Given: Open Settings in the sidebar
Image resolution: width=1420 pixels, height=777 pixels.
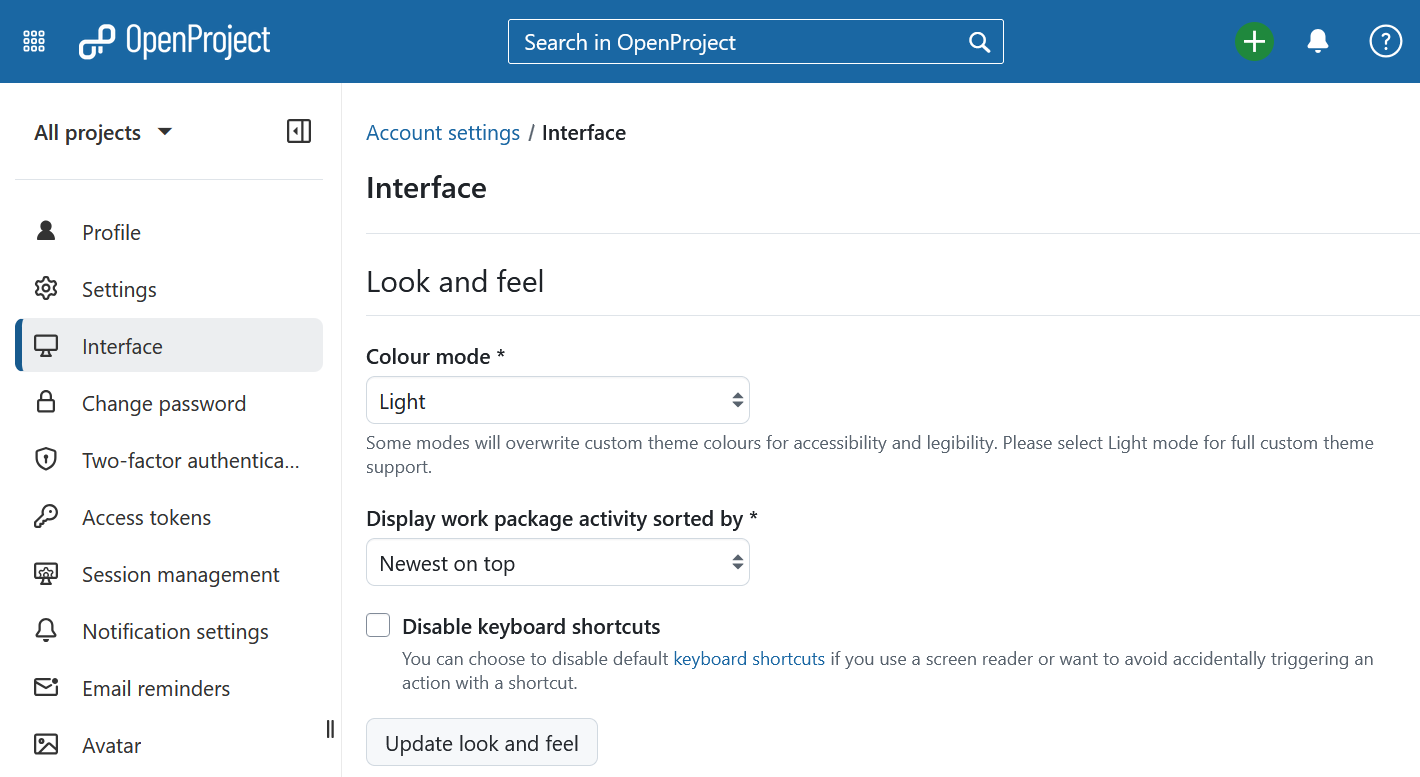Looking at the screenshot, I should (169, 289).
